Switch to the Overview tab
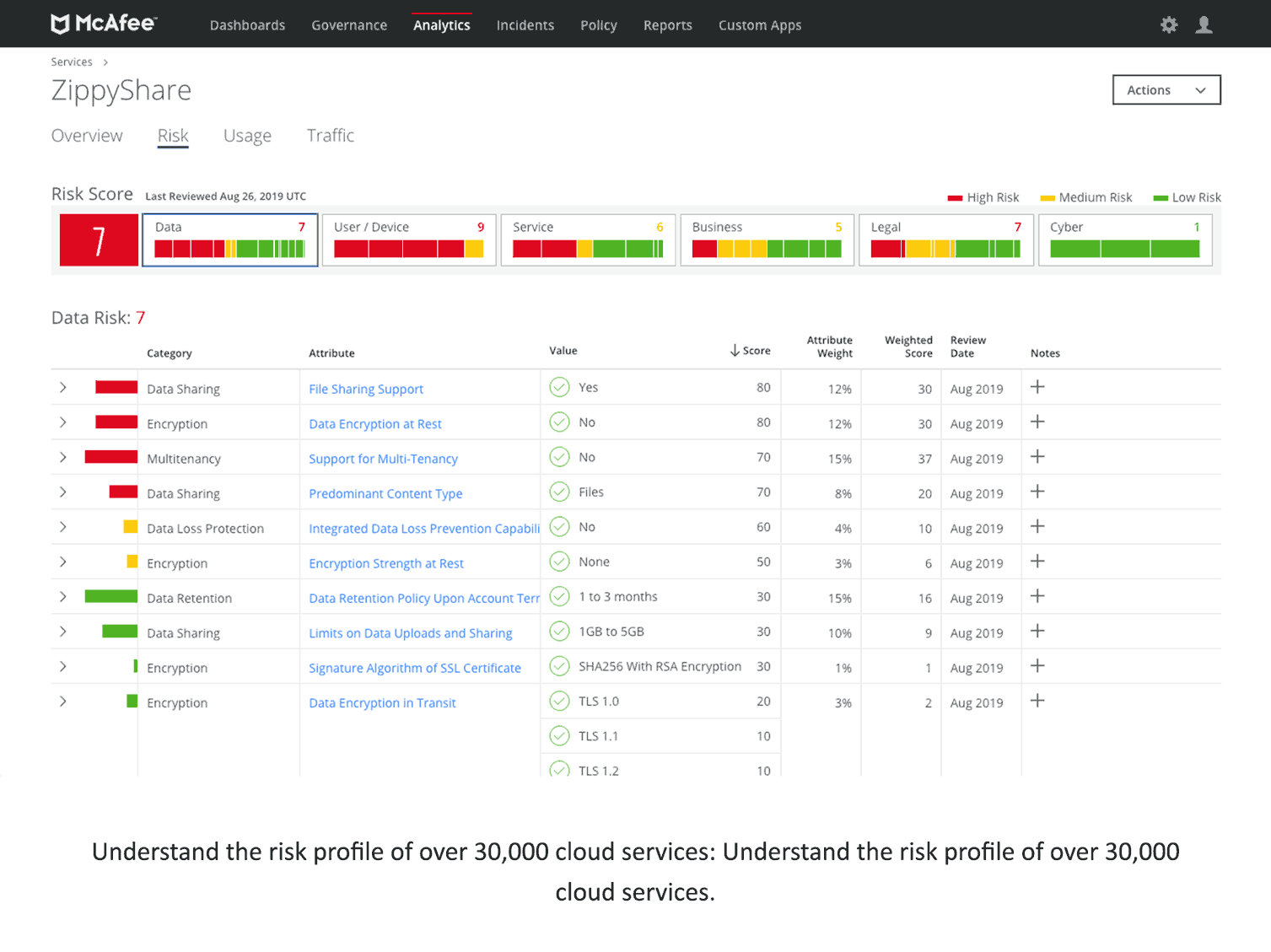This screenshot has width=1271, height=952. 87,136
